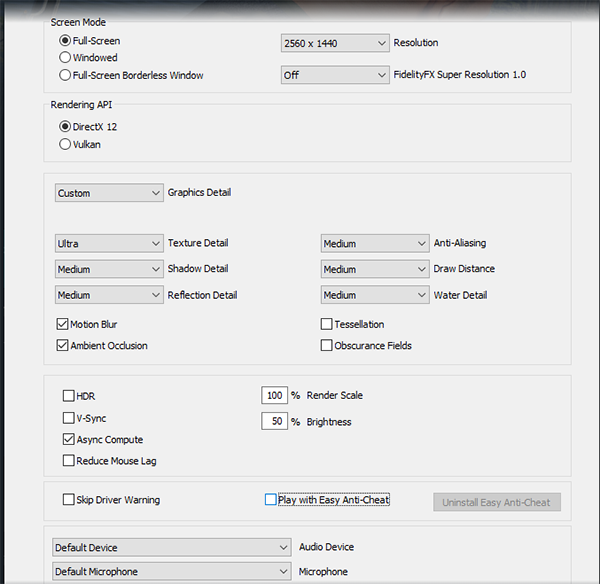Select Windowed screen mode
This screenshot has height=584, width=600.
(x=65, y=57)
